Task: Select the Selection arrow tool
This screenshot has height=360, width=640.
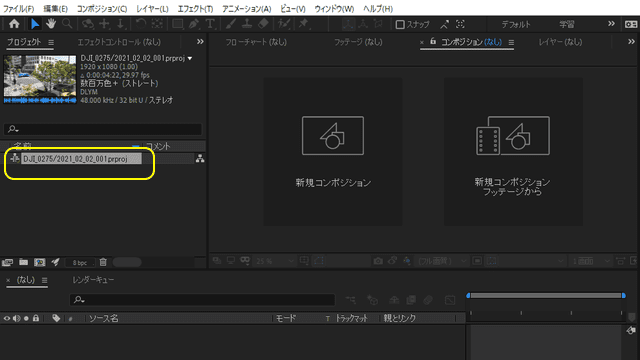Action: click(x=35, y=24)
